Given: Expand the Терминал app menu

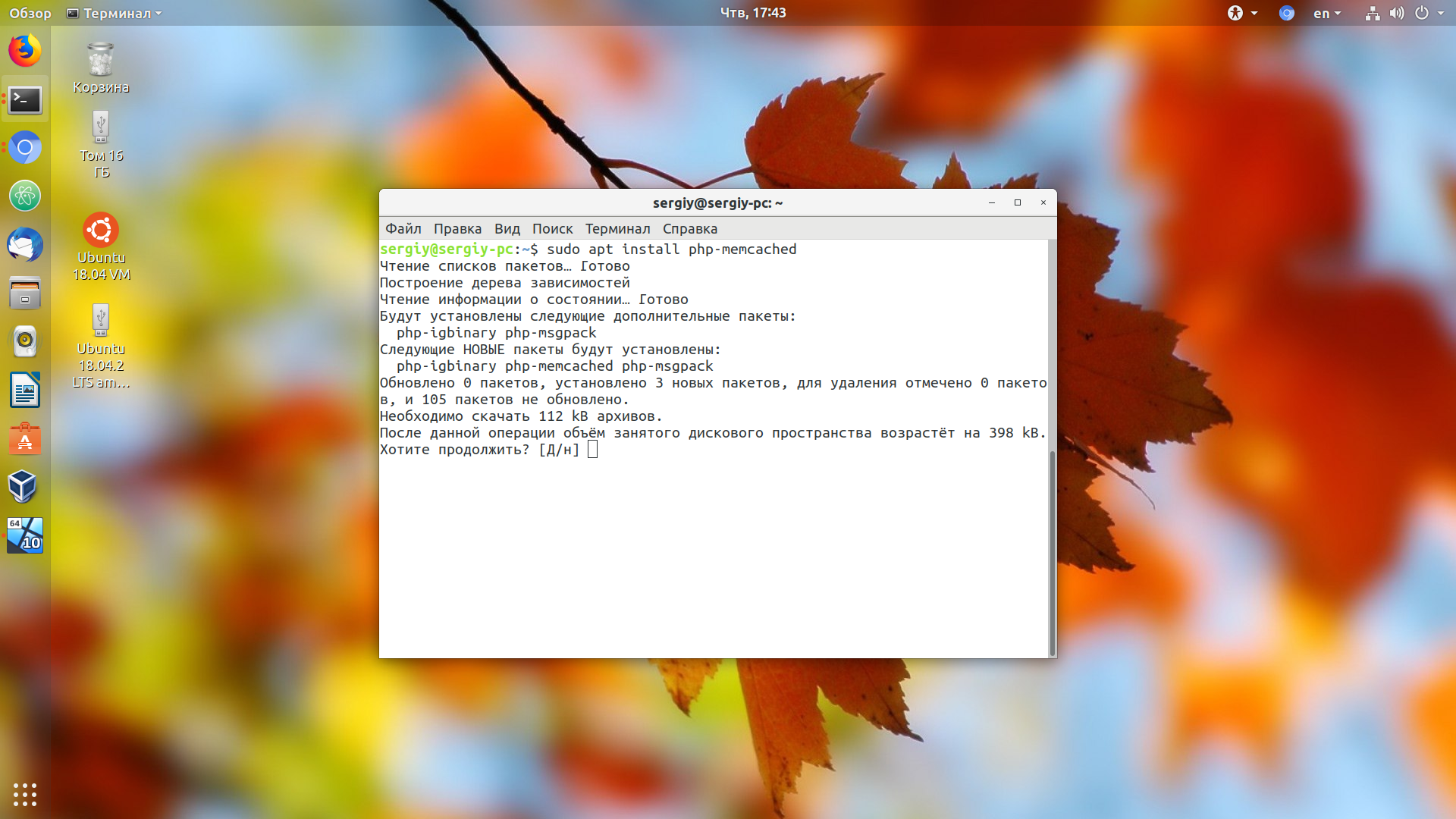Looking at the screenshot, I should [115, 13].
